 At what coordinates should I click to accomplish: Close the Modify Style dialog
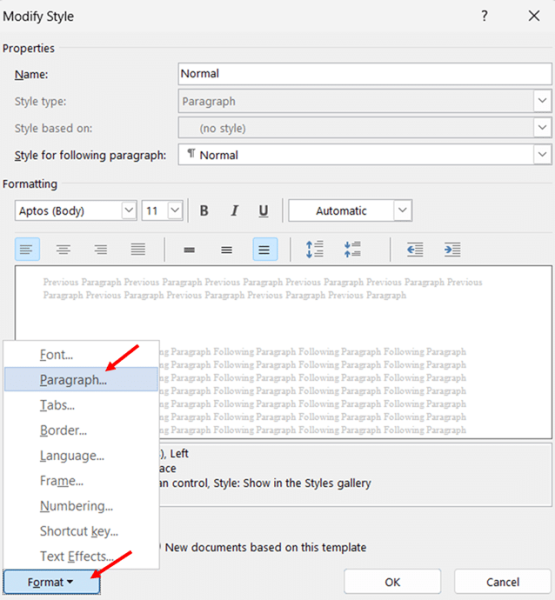point(534,16)
